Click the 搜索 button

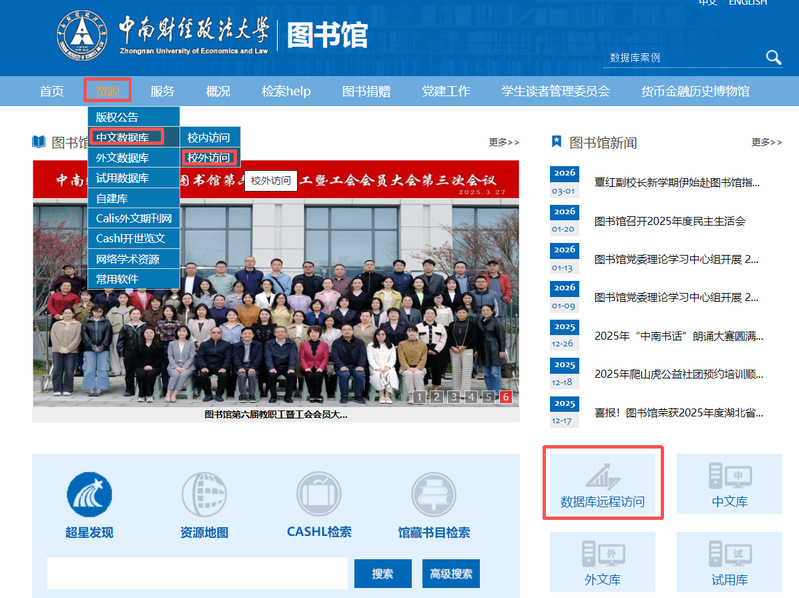point(382,574)
